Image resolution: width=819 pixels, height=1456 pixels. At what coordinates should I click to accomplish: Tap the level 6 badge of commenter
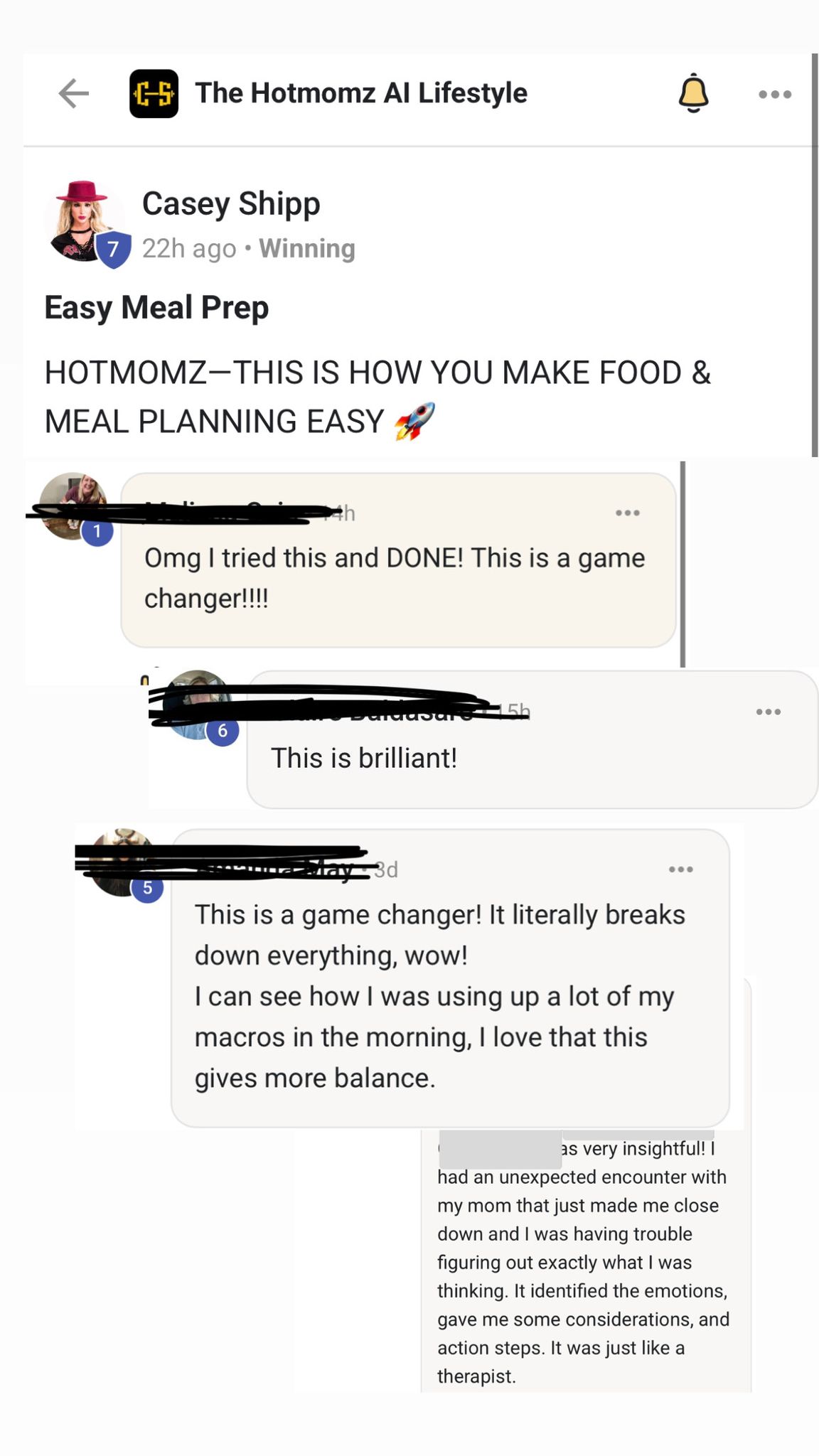pos(223,730)
